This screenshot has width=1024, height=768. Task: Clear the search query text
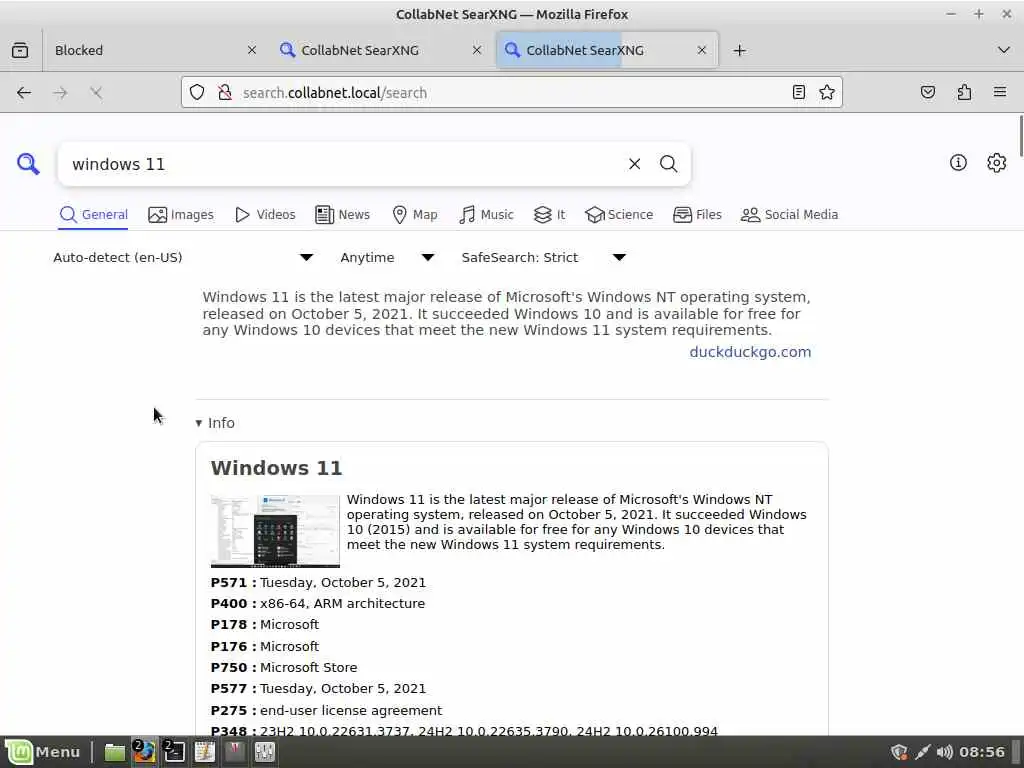634,164
